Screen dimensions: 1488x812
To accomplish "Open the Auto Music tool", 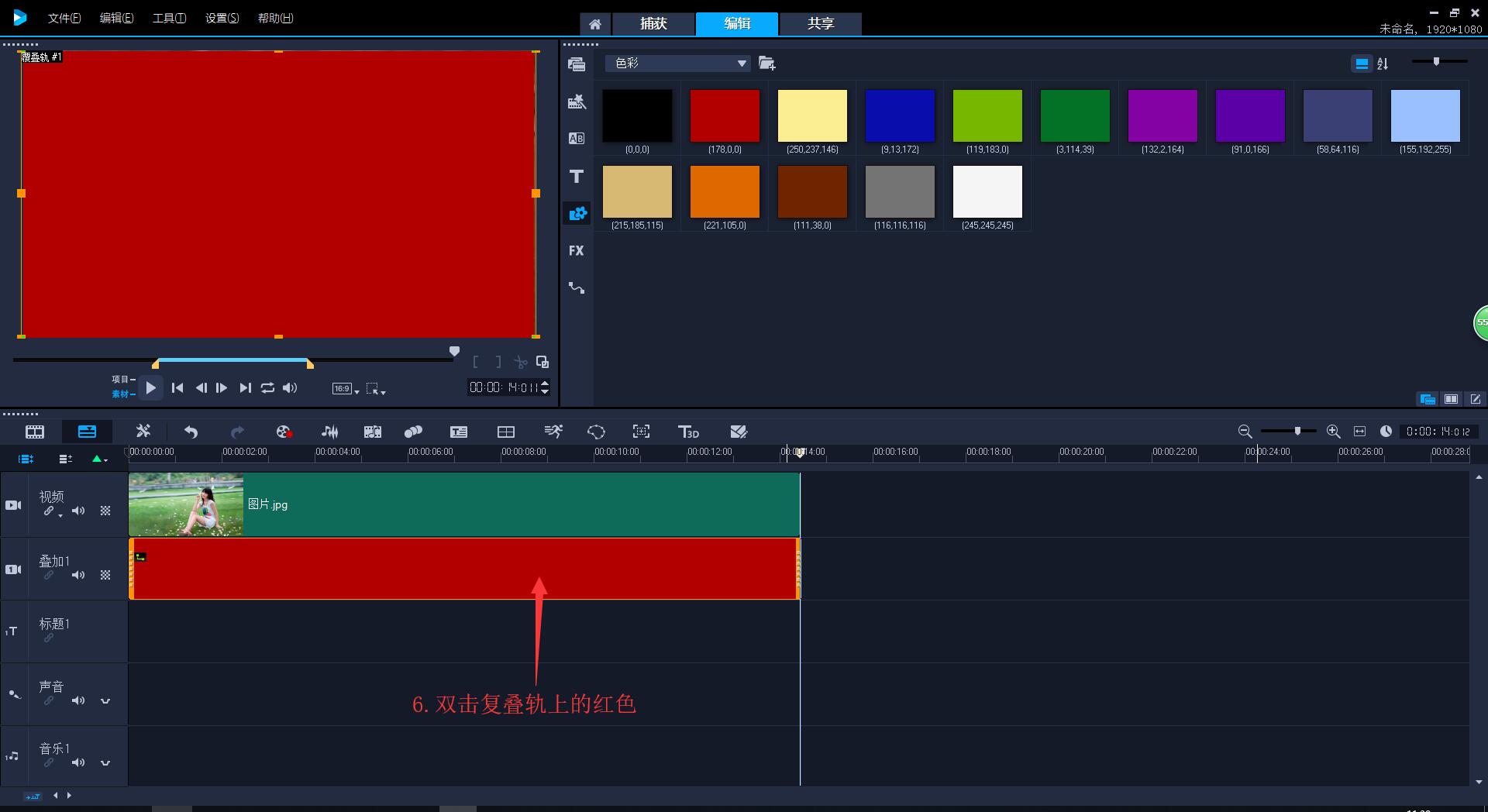I will (373, 432).
